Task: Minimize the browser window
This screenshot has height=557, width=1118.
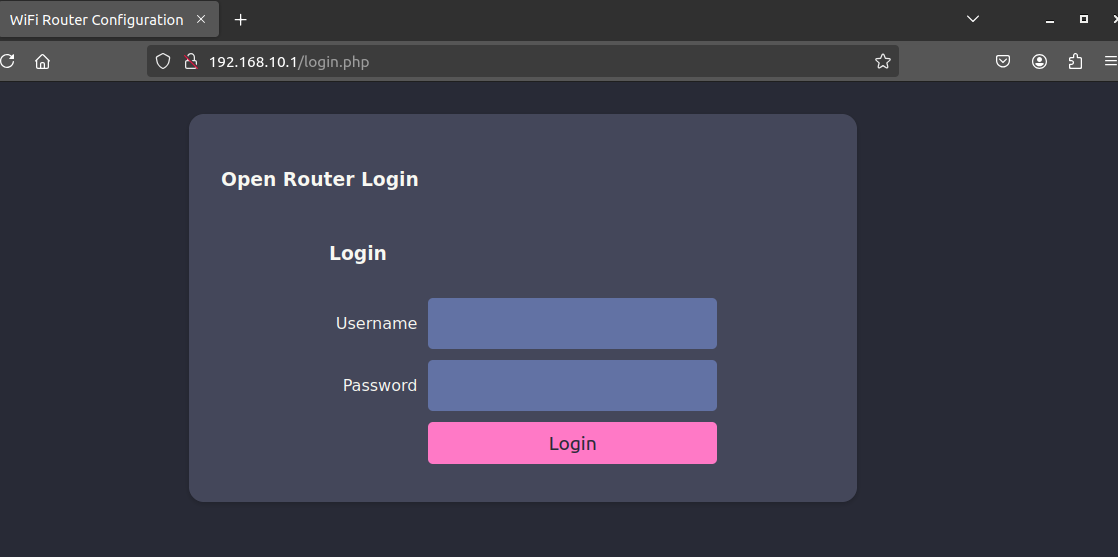Action: (1049, 20)
